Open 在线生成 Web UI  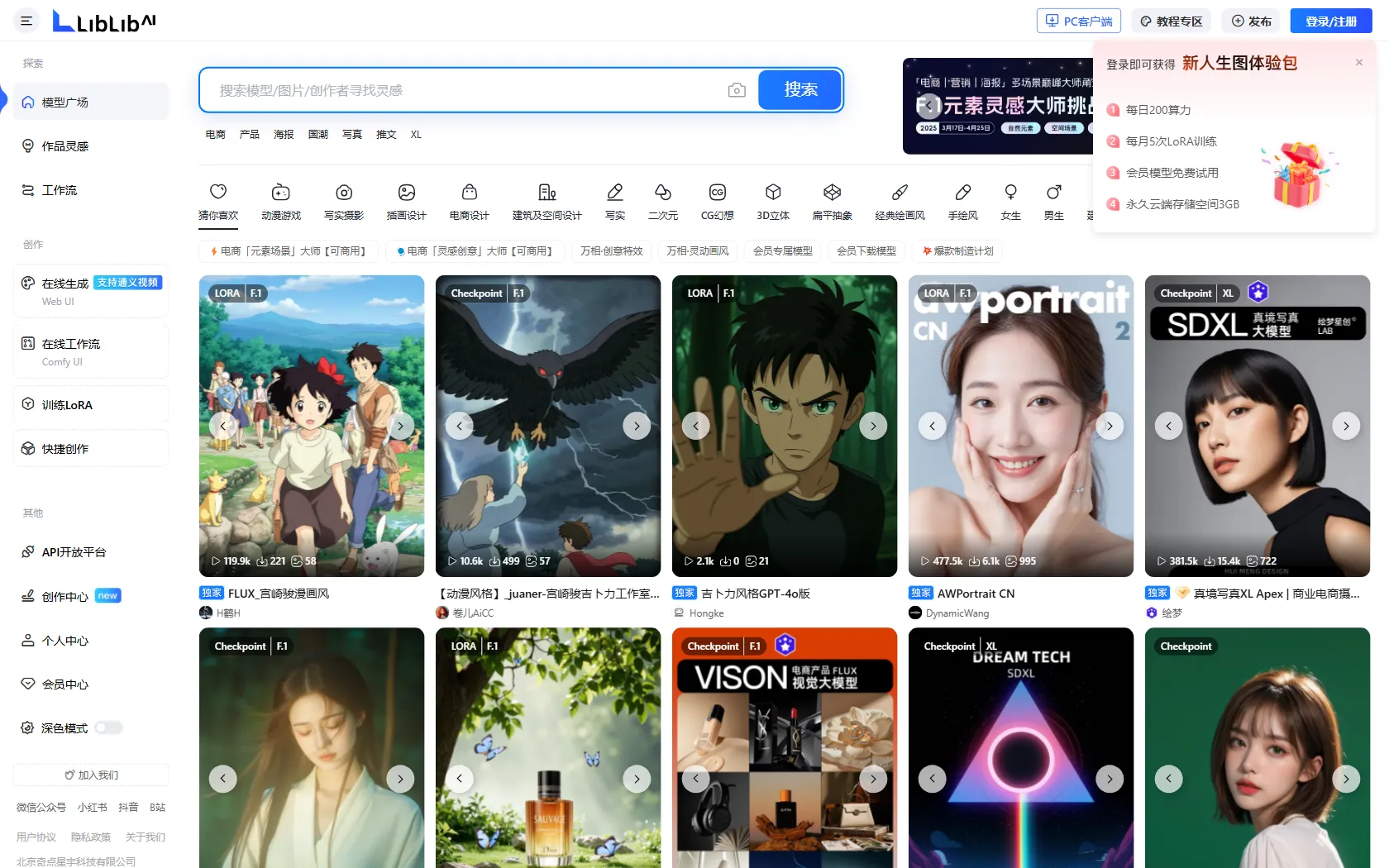(91, 291)
